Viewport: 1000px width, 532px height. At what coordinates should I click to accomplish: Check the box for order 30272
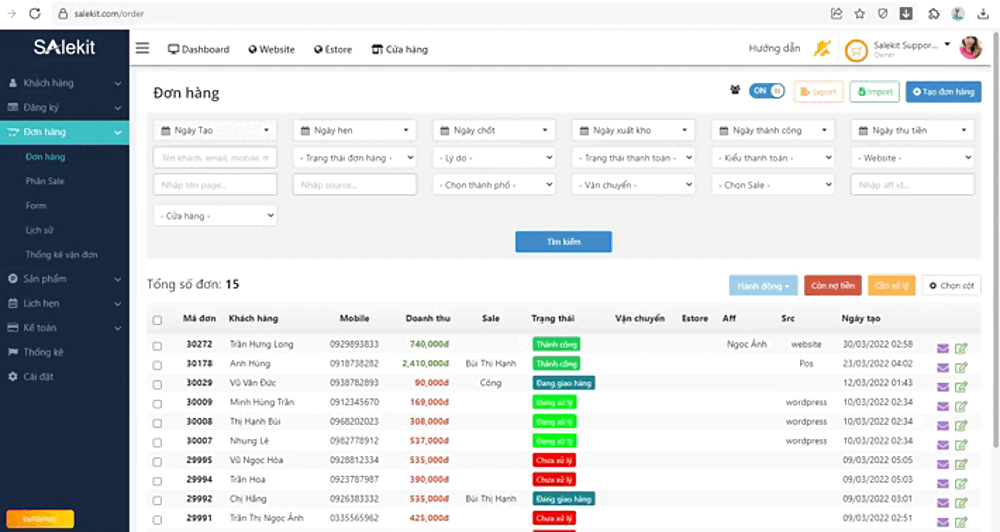(x=158, y=346)
